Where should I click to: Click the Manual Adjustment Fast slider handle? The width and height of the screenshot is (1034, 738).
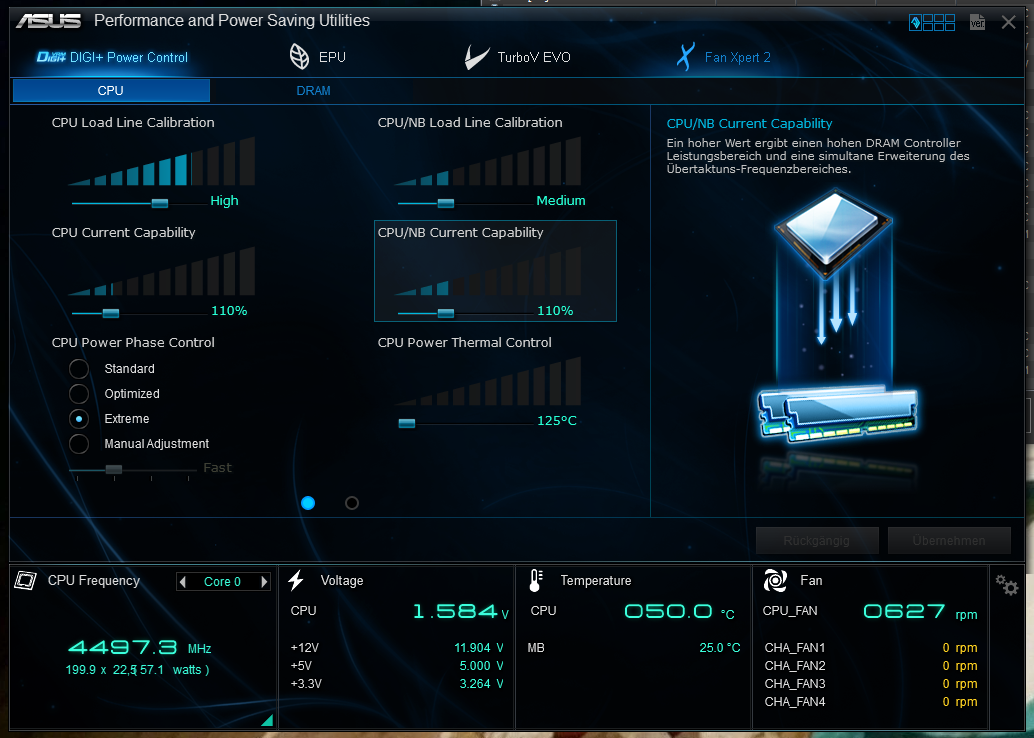click(114, 470)
